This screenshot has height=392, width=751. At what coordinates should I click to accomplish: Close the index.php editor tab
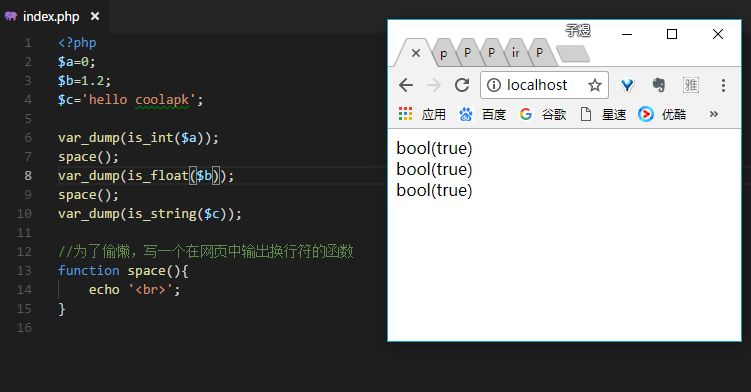click(x=95, y=16)
